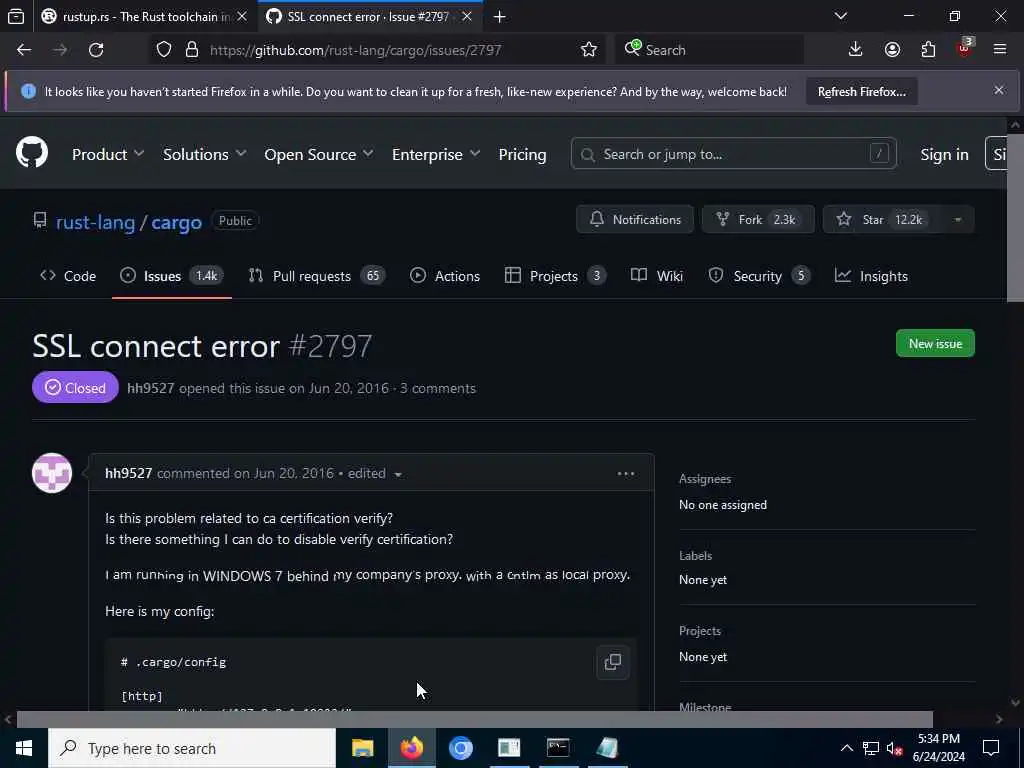Viewport: 1024px width, 768px height.
Task: Click the New issue button
Action: 935,344
